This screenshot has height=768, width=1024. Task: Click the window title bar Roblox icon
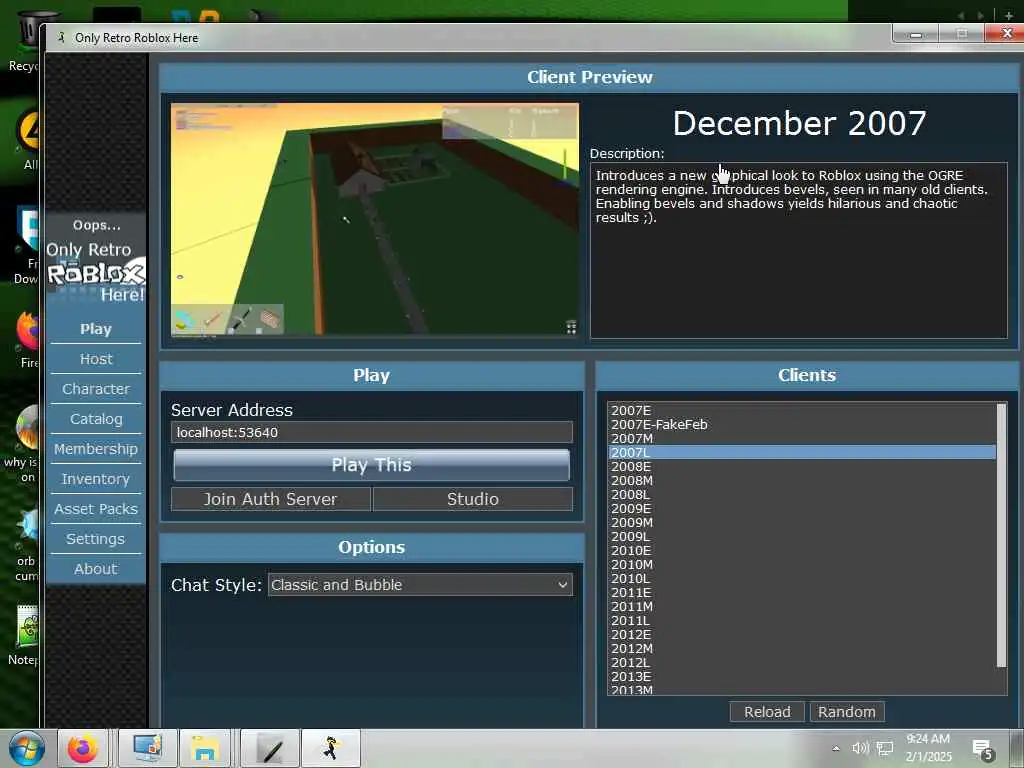[61, 38]
